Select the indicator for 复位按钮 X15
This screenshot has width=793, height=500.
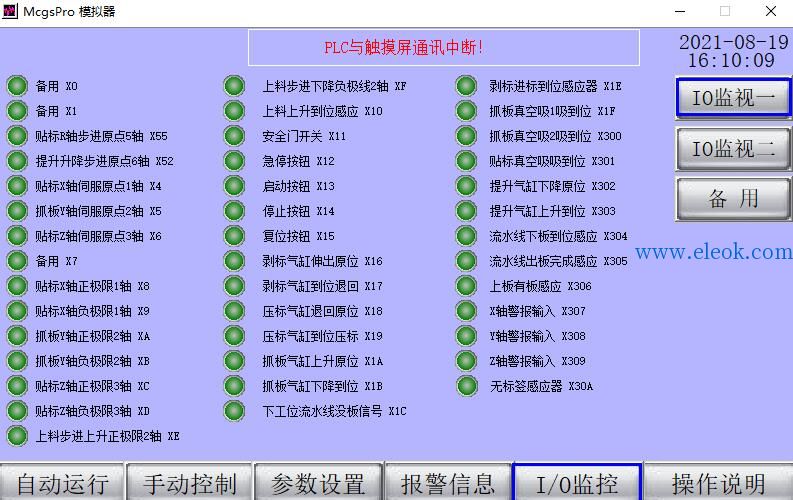[234, 236]
